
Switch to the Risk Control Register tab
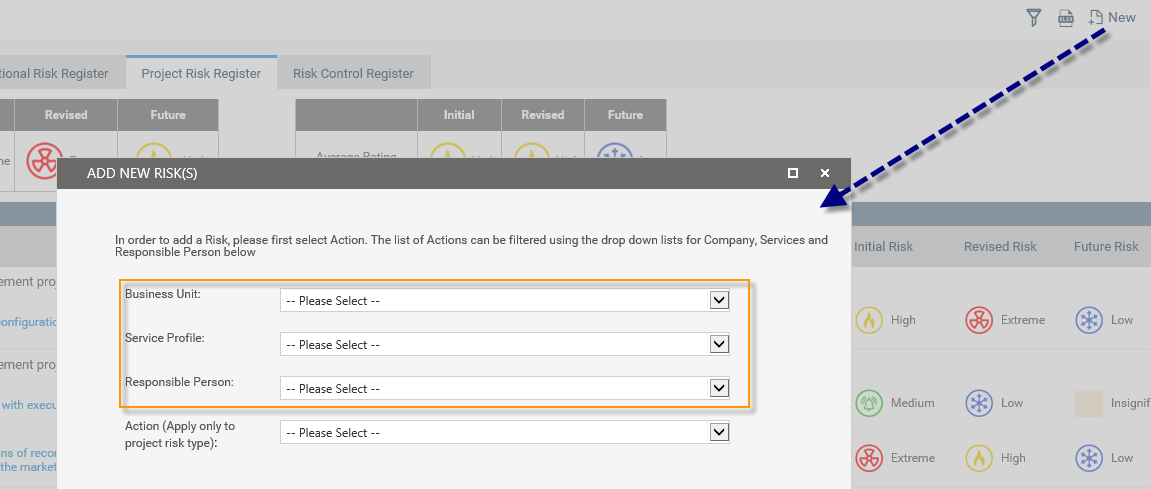(353, 73)
